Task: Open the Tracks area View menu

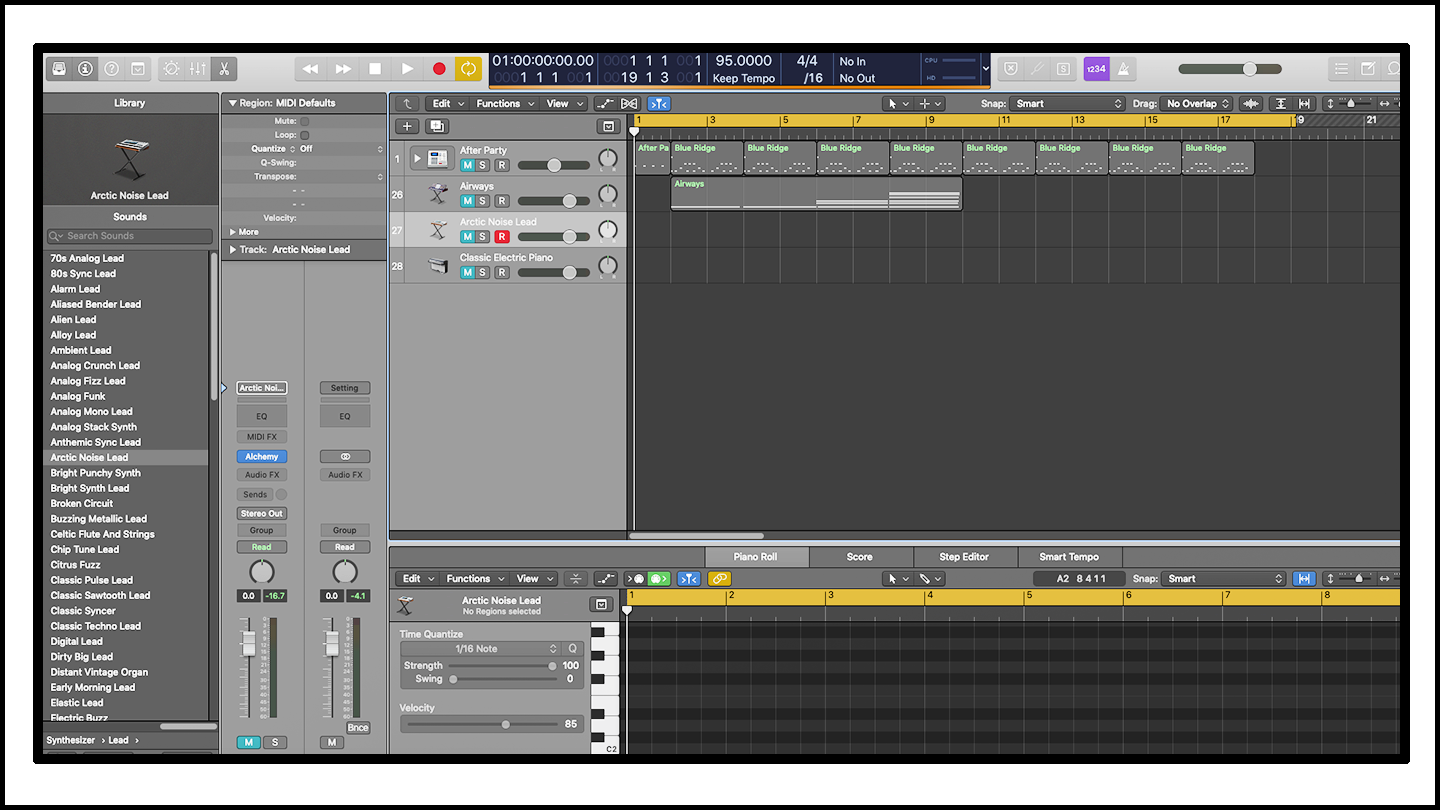Action: [563, 103]
